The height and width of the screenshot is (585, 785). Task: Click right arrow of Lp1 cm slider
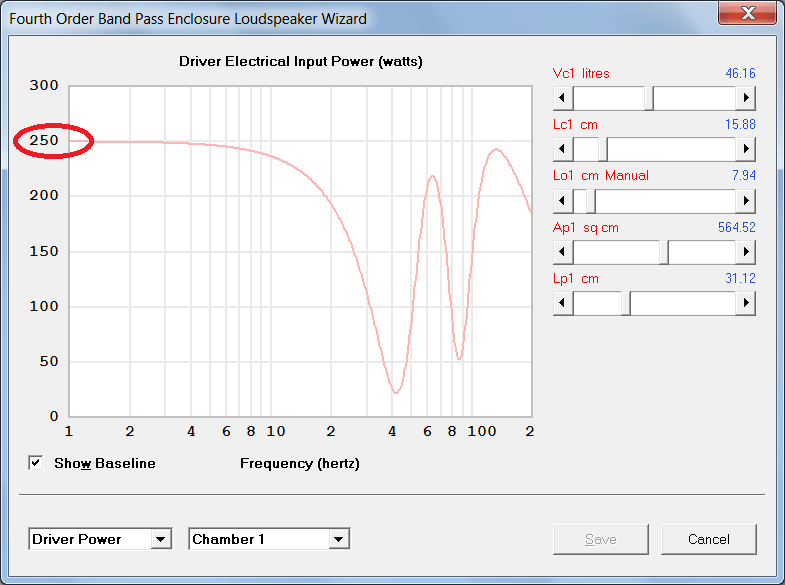point(746,303)
